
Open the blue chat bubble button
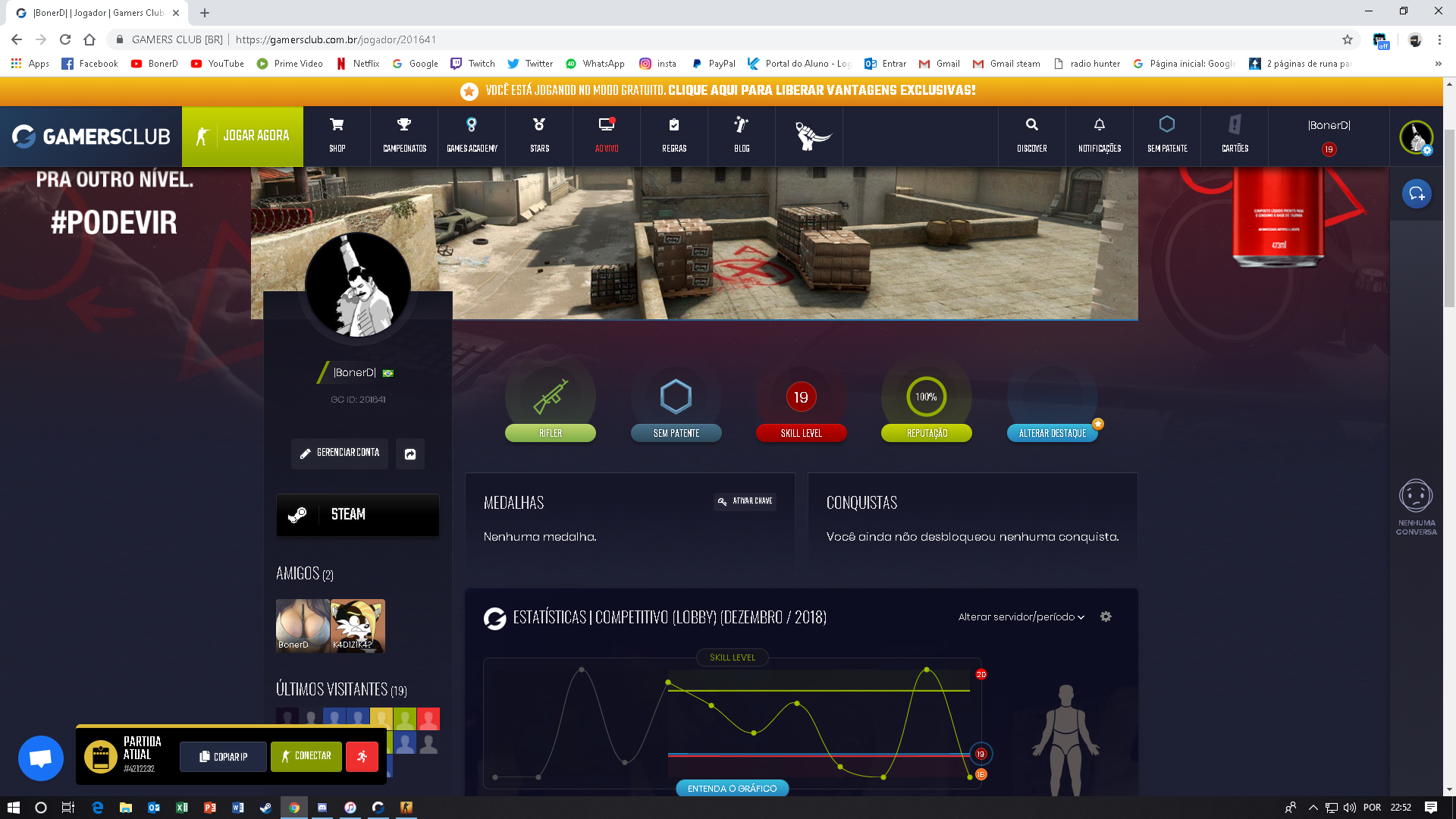click(x=41, y=758)
